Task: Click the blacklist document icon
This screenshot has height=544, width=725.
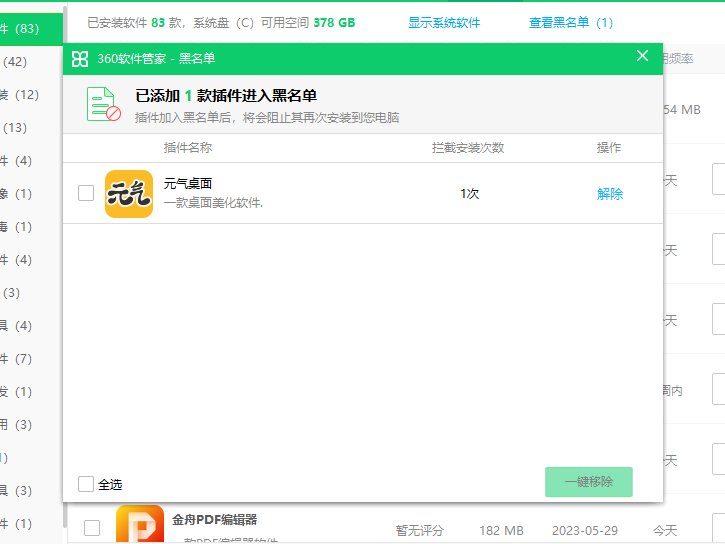Action: pos(104,104)
